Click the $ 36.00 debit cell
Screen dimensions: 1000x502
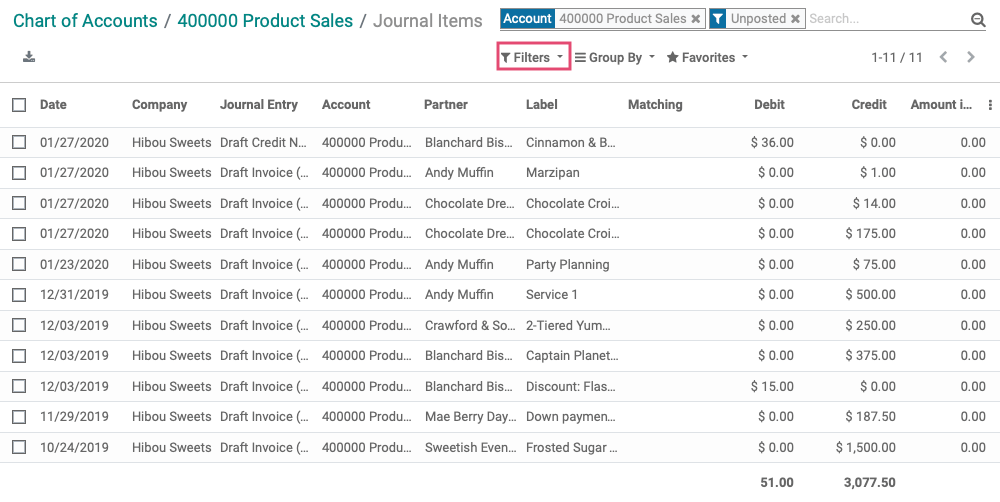coord(772,142)
